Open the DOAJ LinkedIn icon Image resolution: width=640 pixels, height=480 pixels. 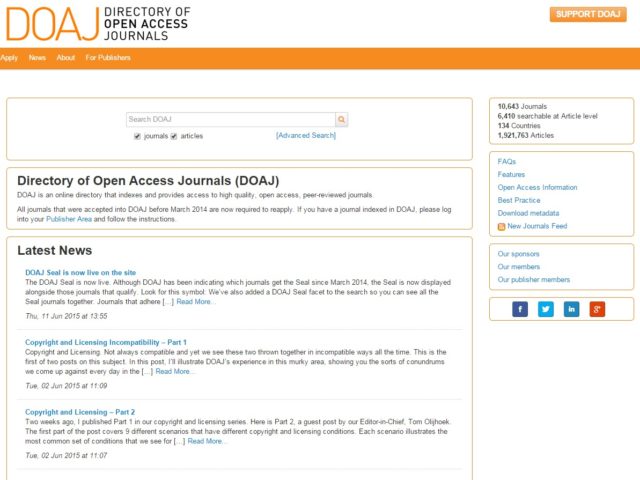pos(571,309)
